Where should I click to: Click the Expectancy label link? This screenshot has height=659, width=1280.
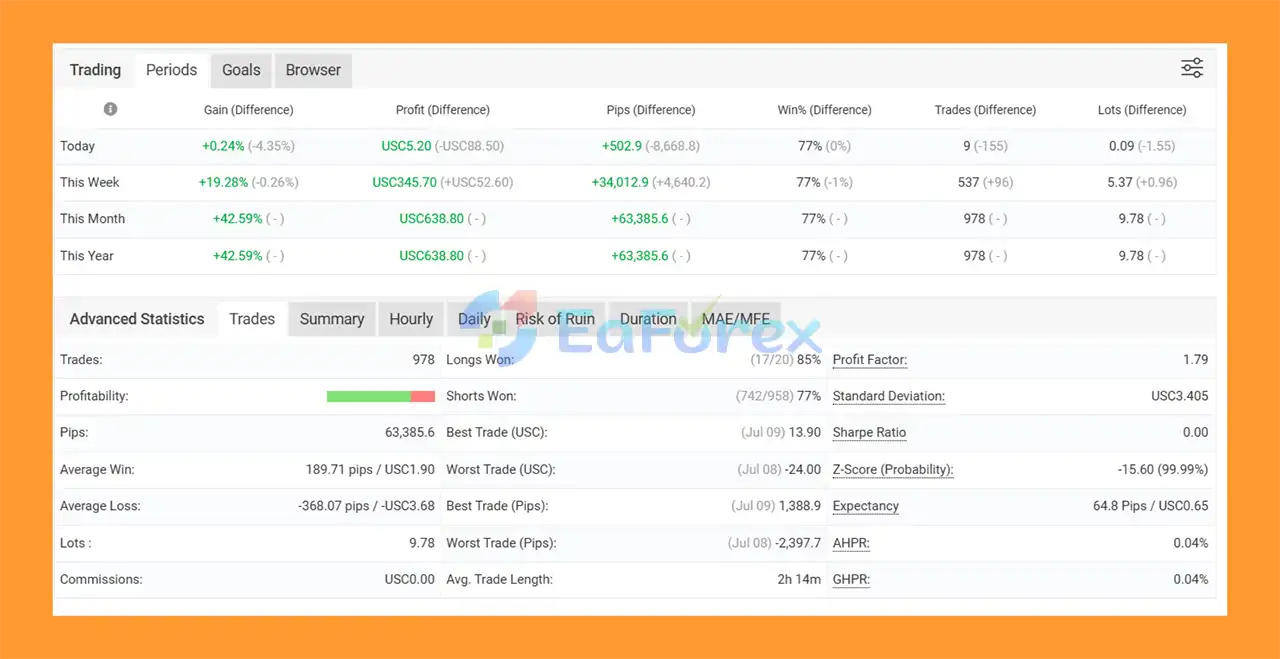866,506
